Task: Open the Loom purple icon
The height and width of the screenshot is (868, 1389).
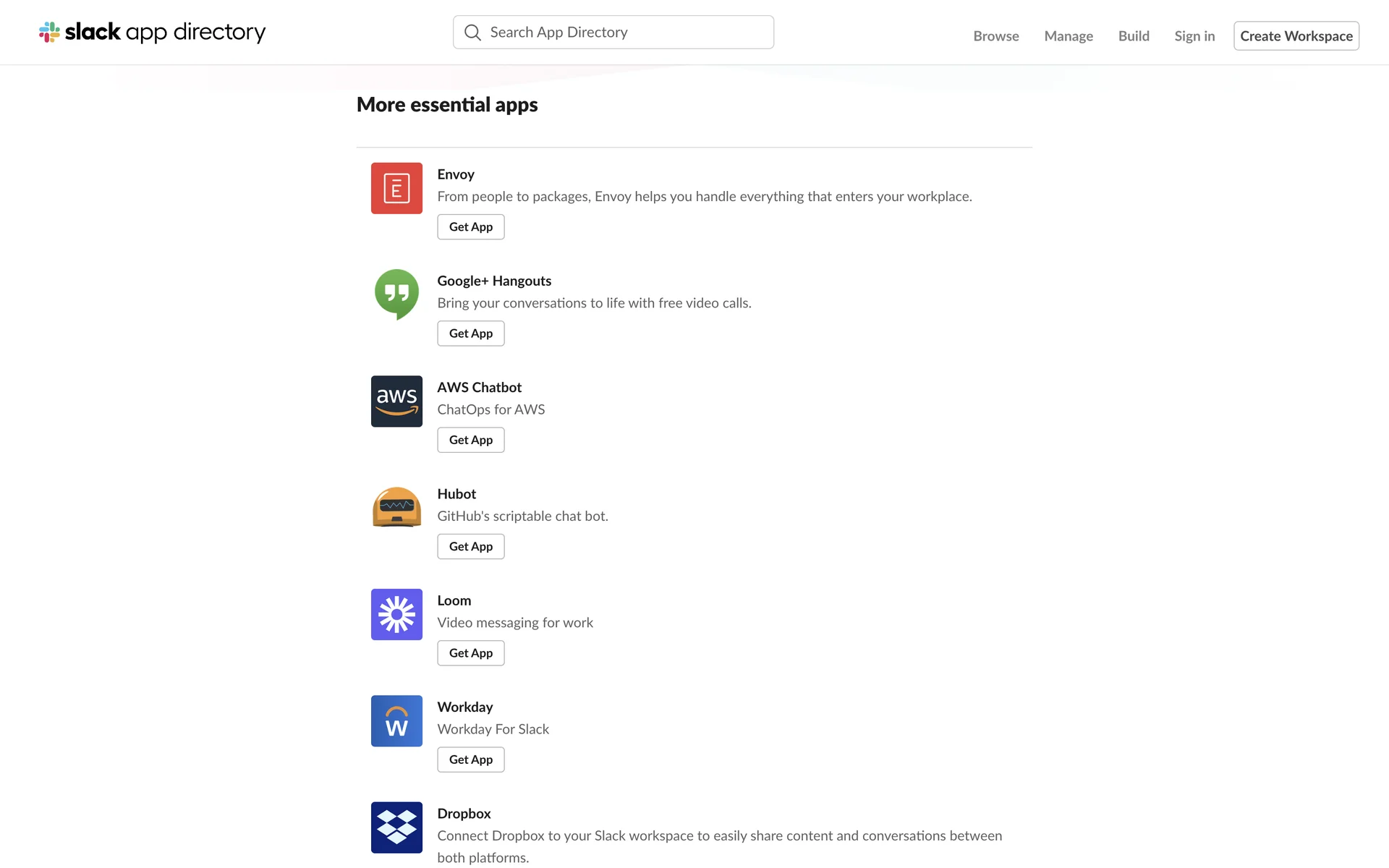Action: click(396, 614)
